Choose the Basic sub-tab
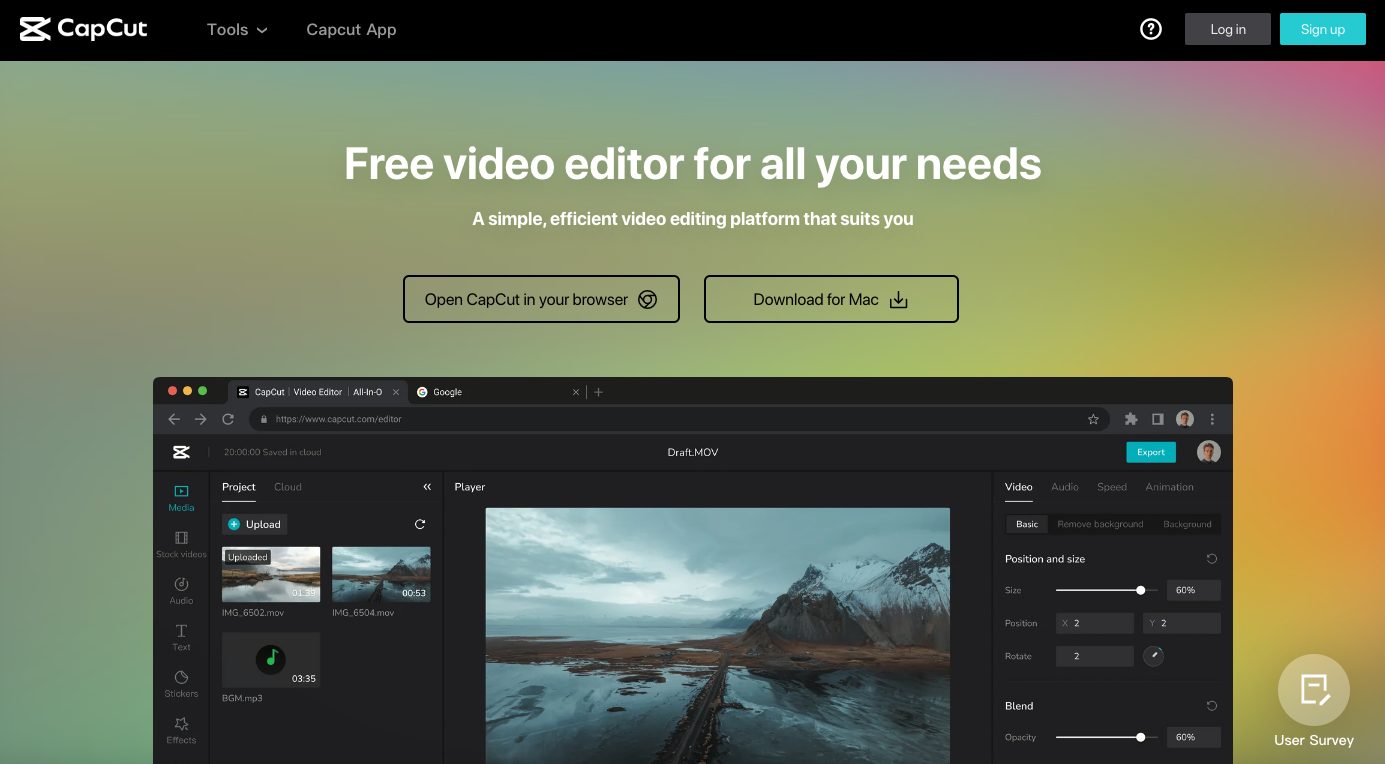Viewport: 1385px width, 764px height. click(x=1027, y=524)
